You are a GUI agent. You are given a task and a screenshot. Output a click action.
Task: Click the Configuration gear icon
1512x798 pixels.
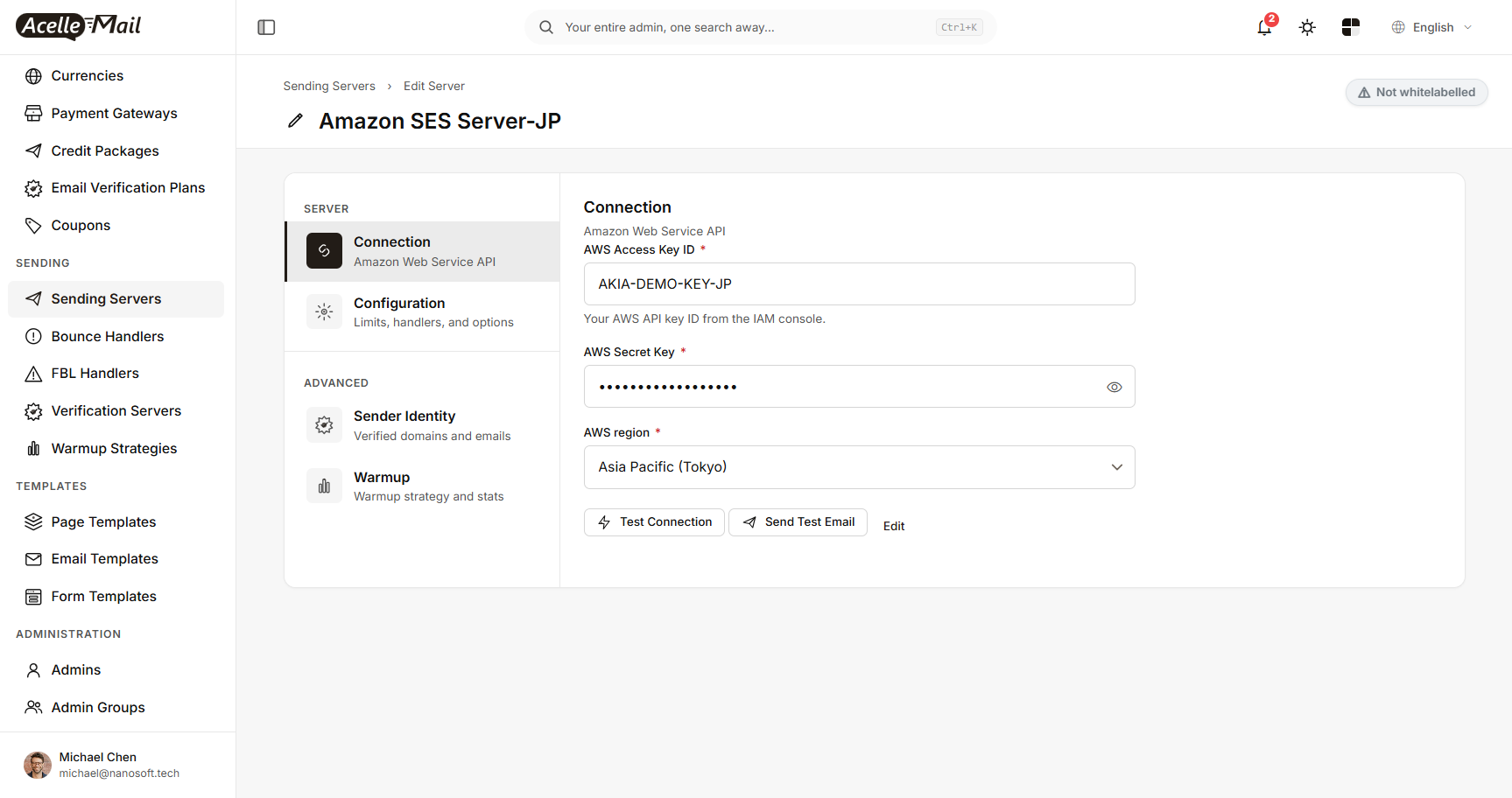pyautogui.click(x=324, y=311)
